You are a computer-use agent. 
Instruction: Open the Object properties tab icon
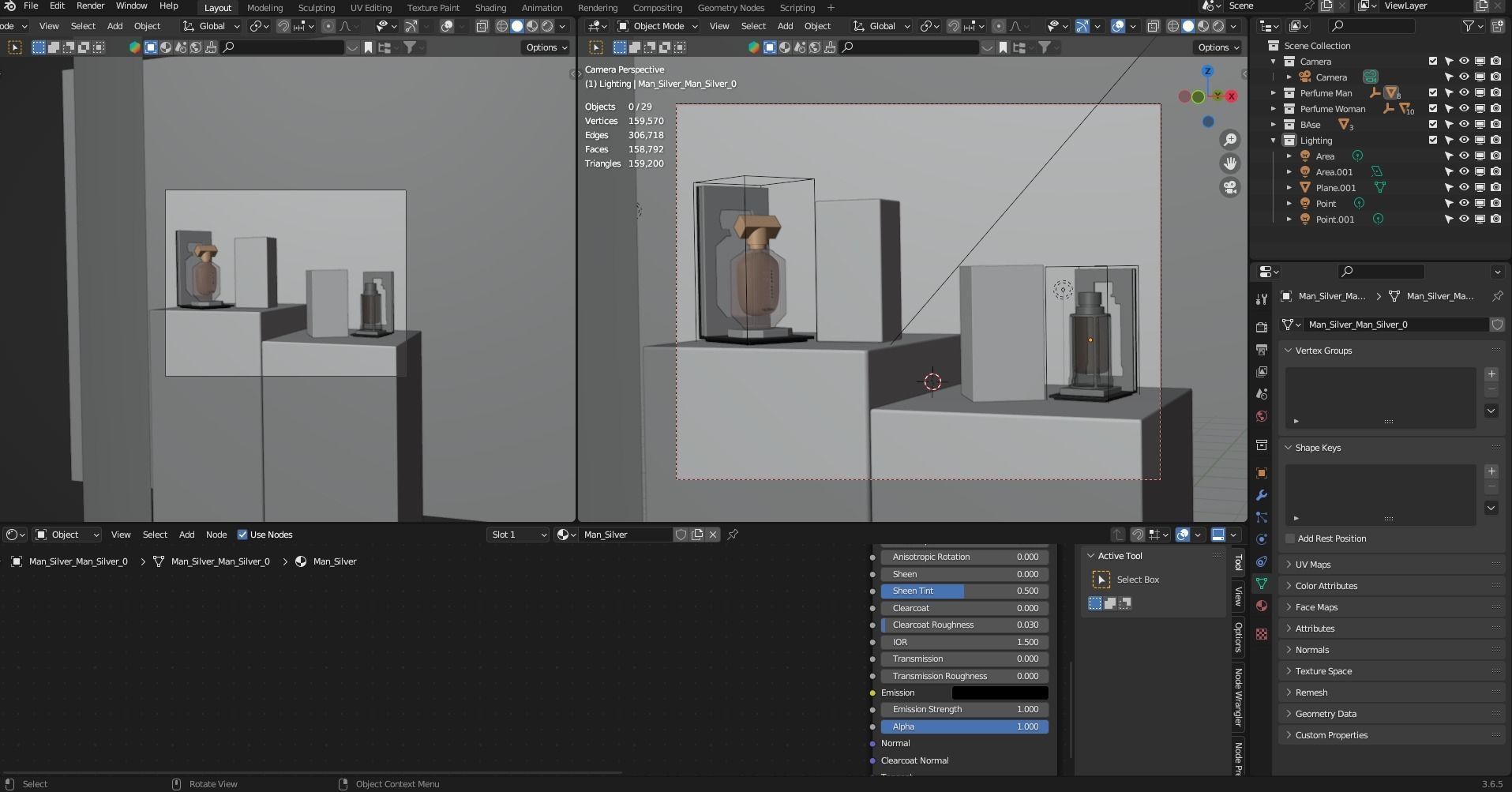1262,473
